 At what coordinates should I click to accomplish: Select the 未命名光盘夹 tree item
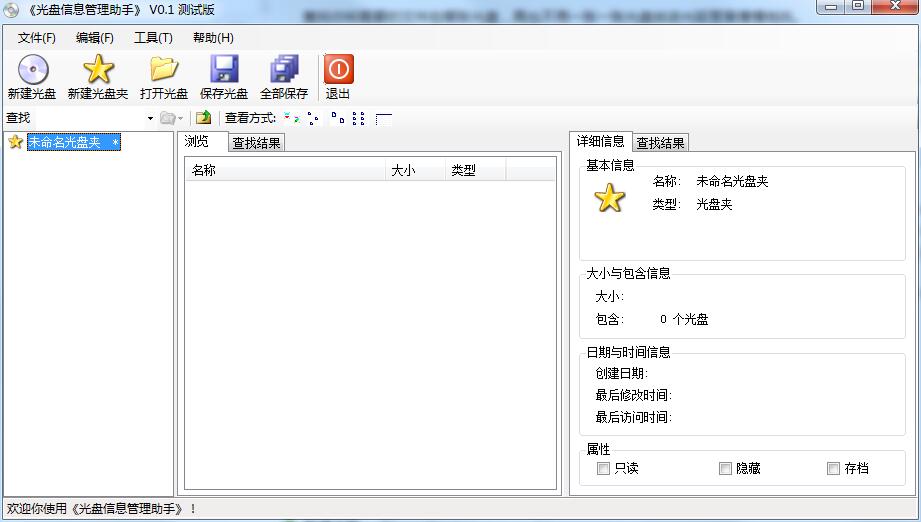pyautogui.click(x=65, y=142)
